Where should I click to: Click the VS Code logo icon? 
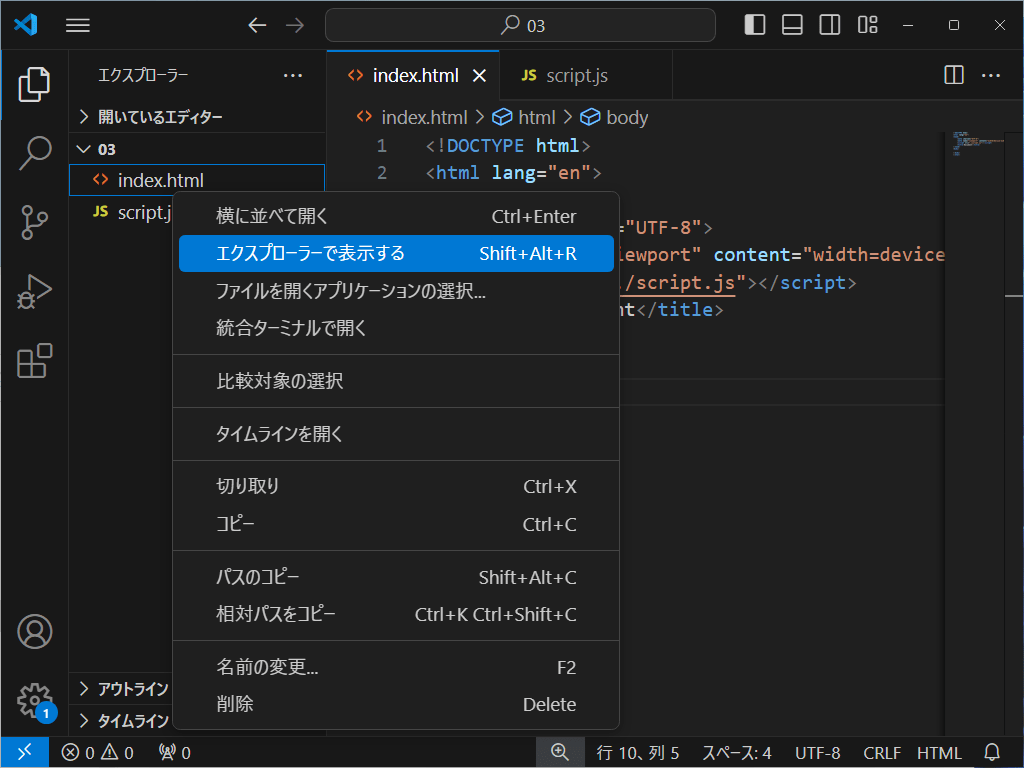(x=26, y=25)
